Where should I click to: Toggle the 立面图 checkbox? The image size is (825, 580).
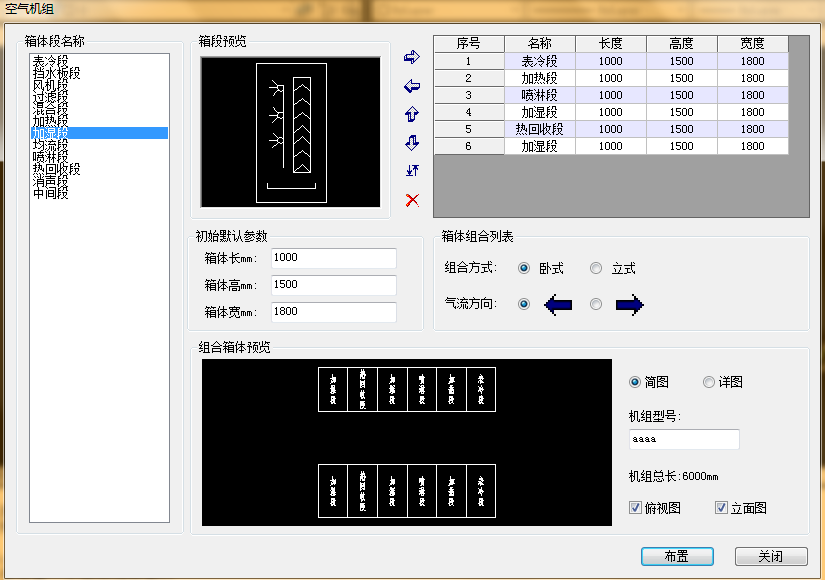721,508
